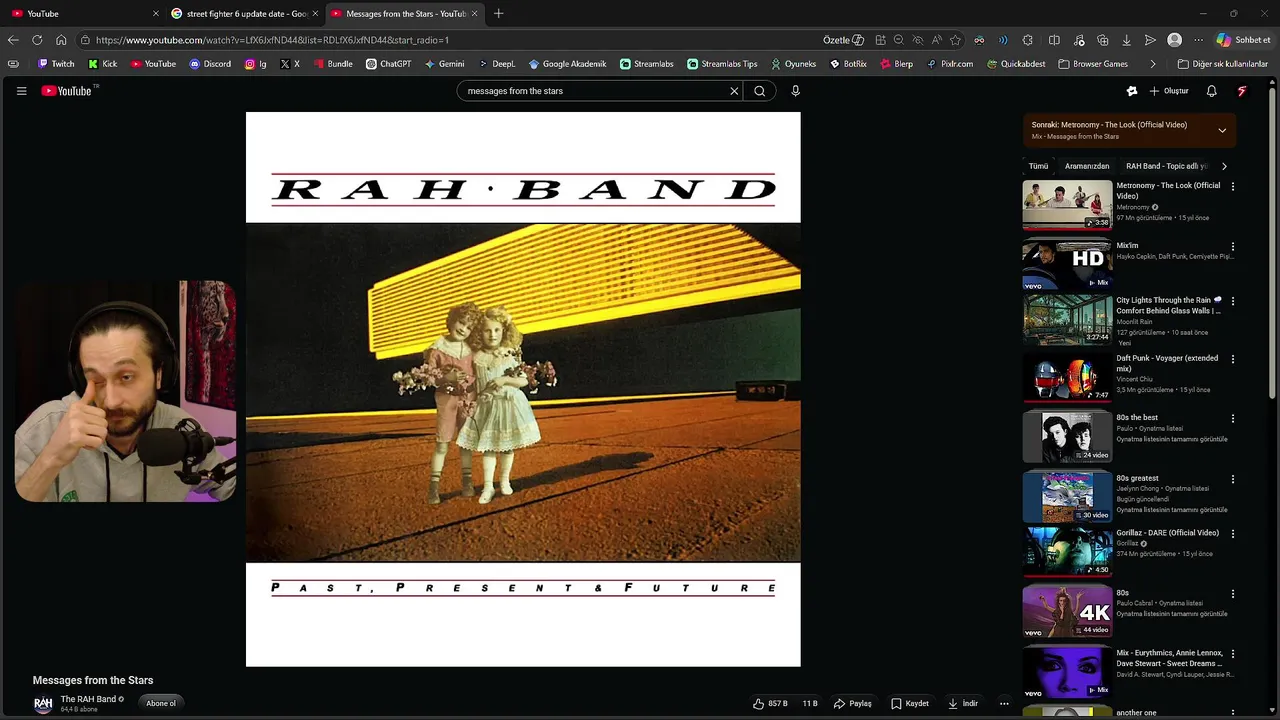1280x720 pixels.
Task: Reload the page with the refresh icon
Action: (37, 40)
